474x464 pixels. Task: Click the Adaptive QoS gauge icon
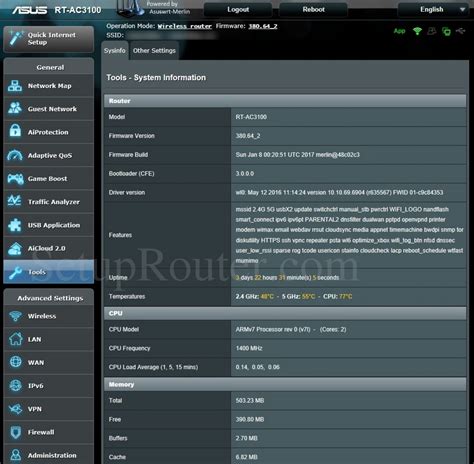point(15,155)
